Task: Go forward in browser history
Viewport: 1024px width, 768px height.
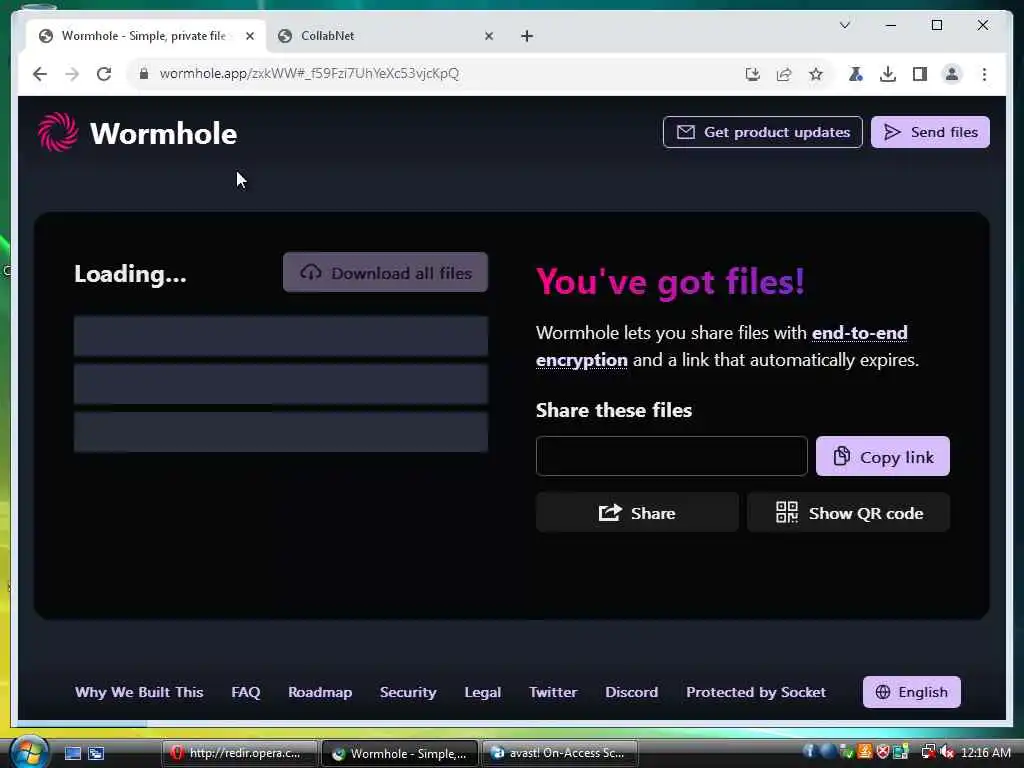Action: pos(72,74)
